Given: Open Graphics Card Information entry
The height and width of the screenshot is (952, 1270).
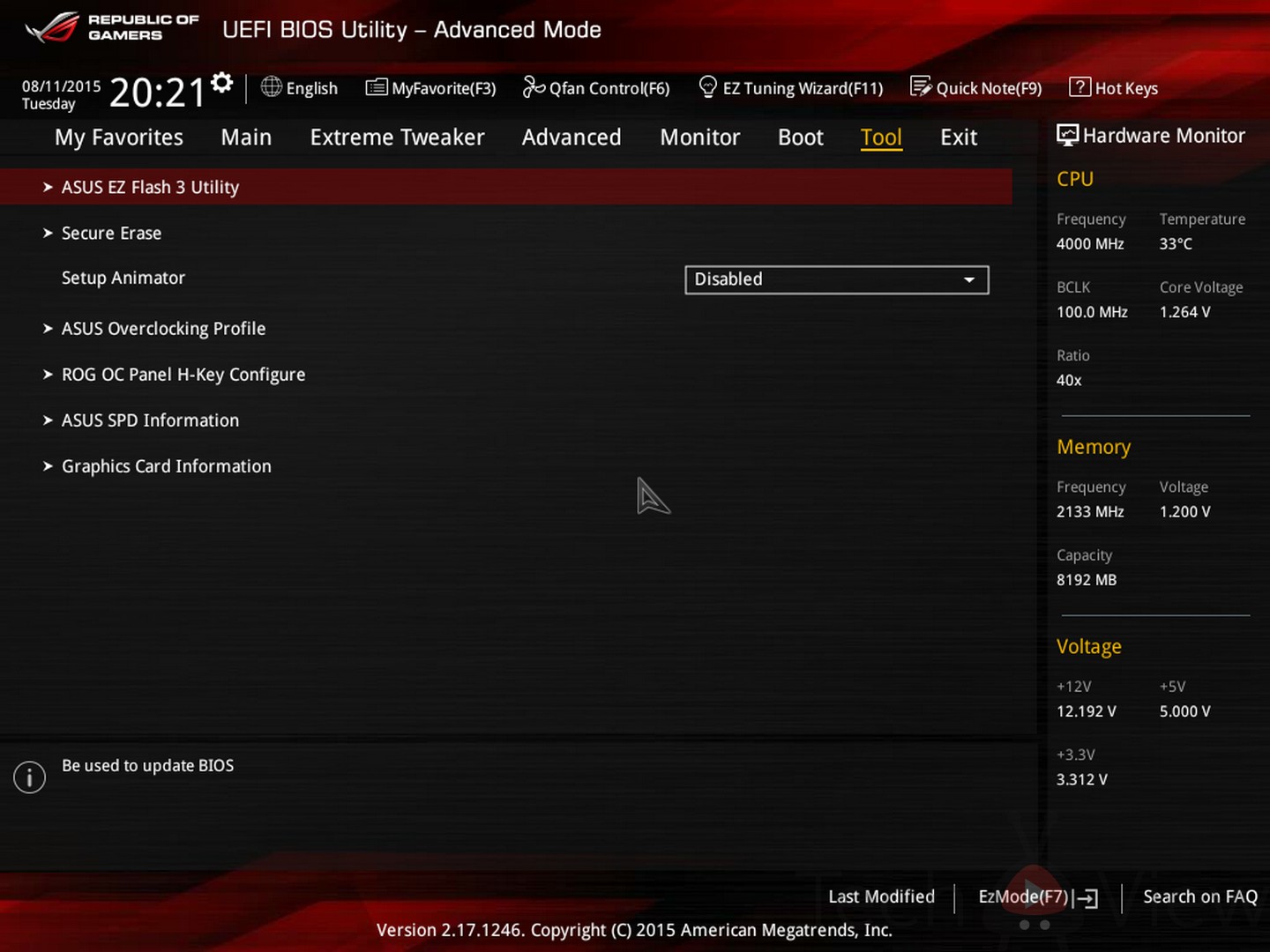Looking at the screenshot, I should 167,466.
